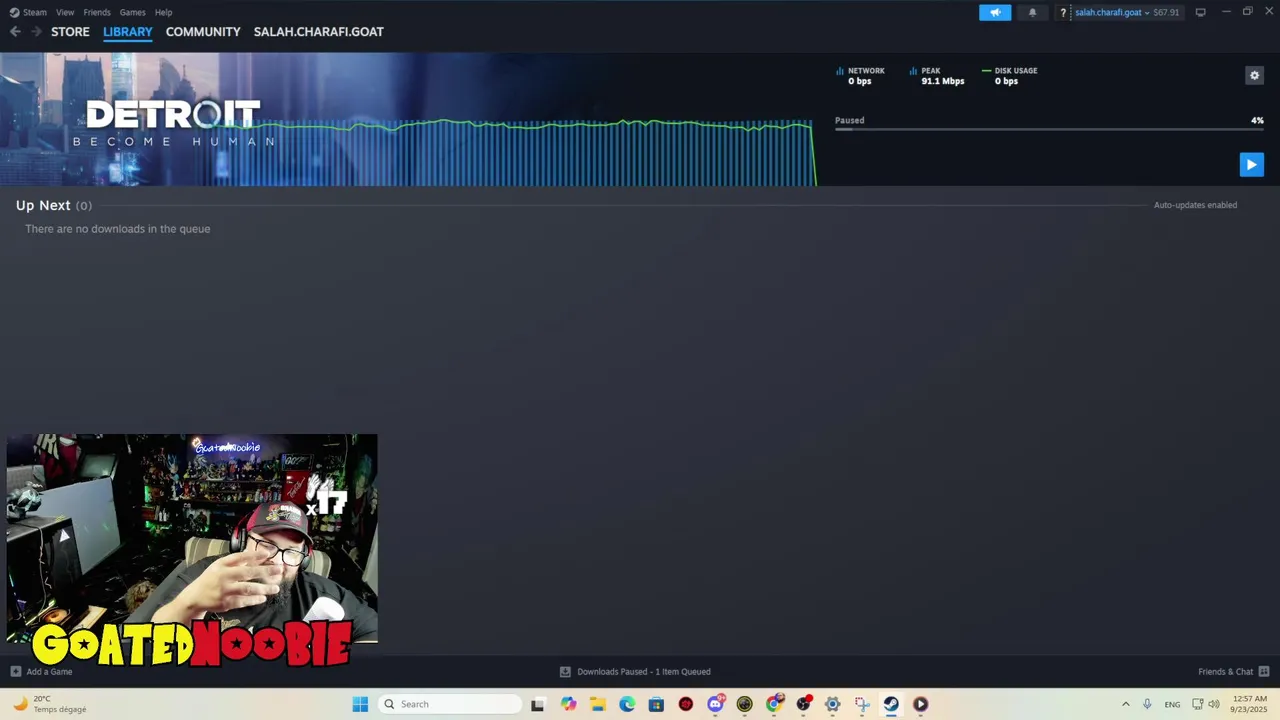Click the wallet balance $67.91
Viewport: 1280px width, 720px height.
(x=1166, y=12)
